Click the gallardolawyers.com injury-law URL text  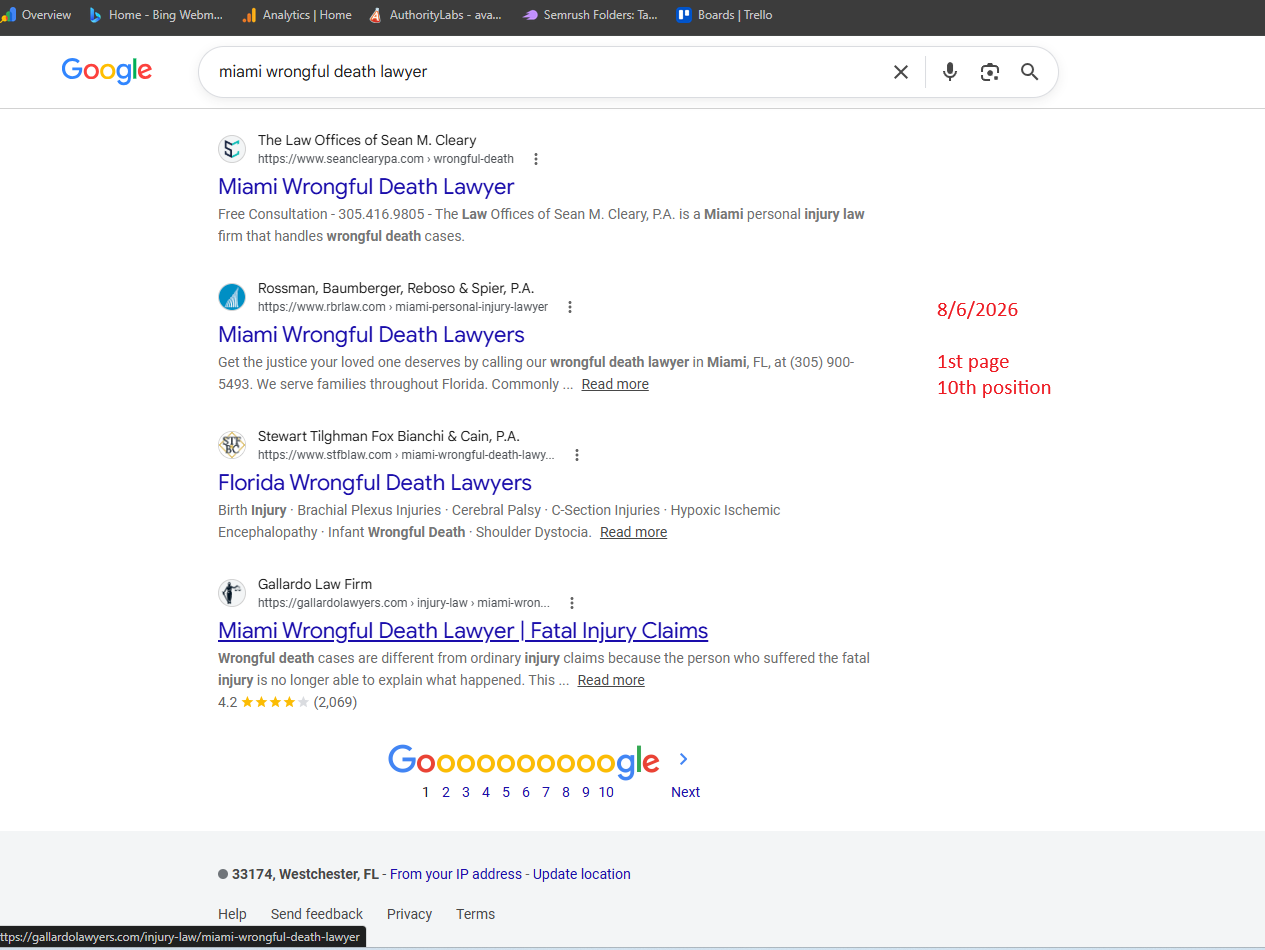pyautogui.click(x=404, y=603)
